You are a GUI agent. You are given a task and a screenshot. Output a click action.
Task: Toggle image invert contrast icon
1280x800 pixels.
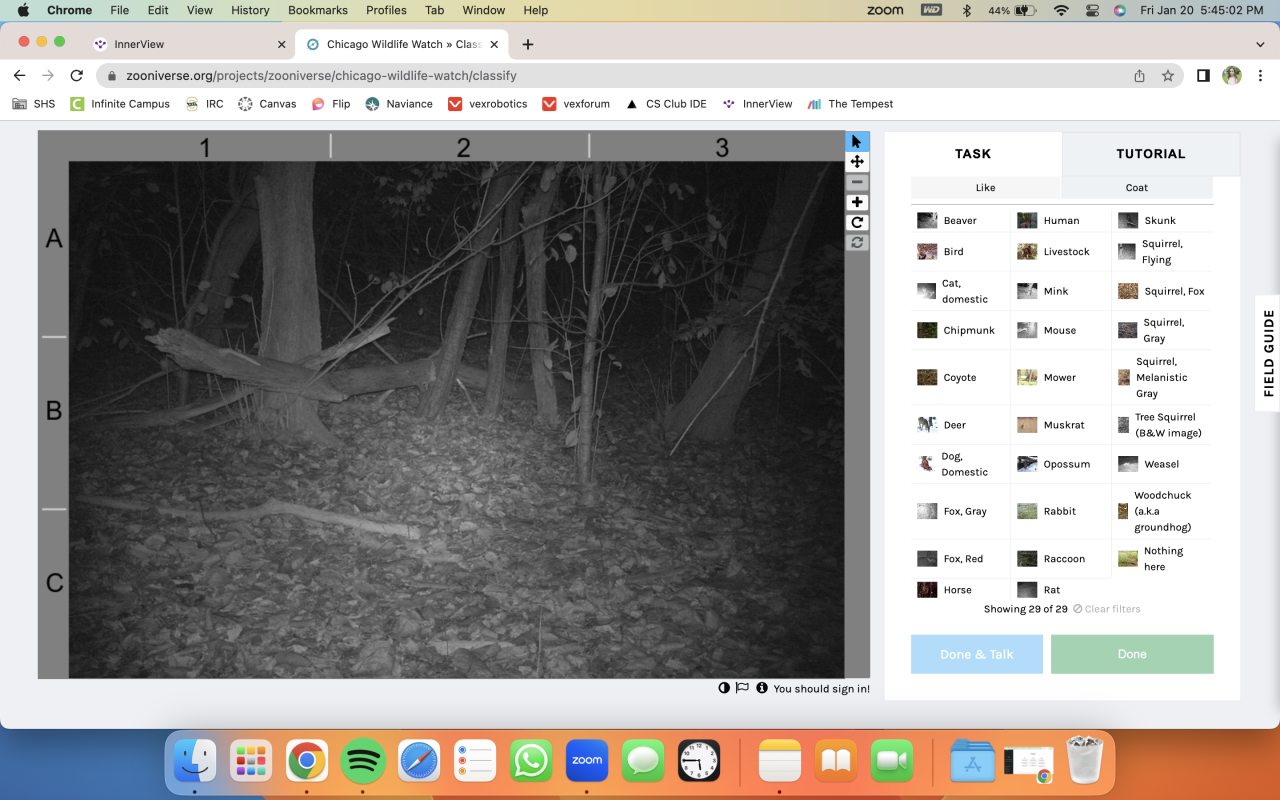(x=724, y=688)
